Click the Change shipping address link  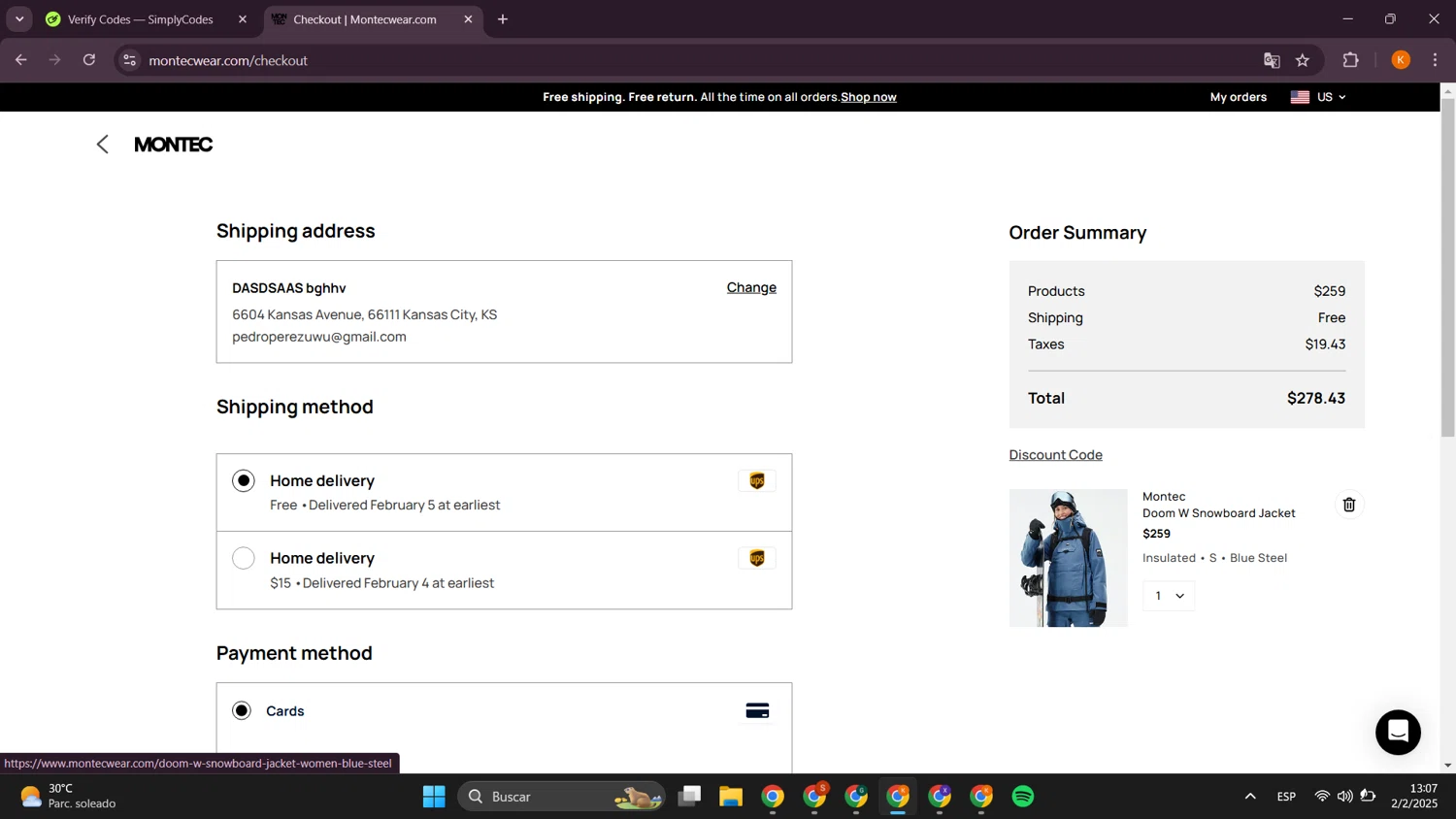tap(751, 288)
